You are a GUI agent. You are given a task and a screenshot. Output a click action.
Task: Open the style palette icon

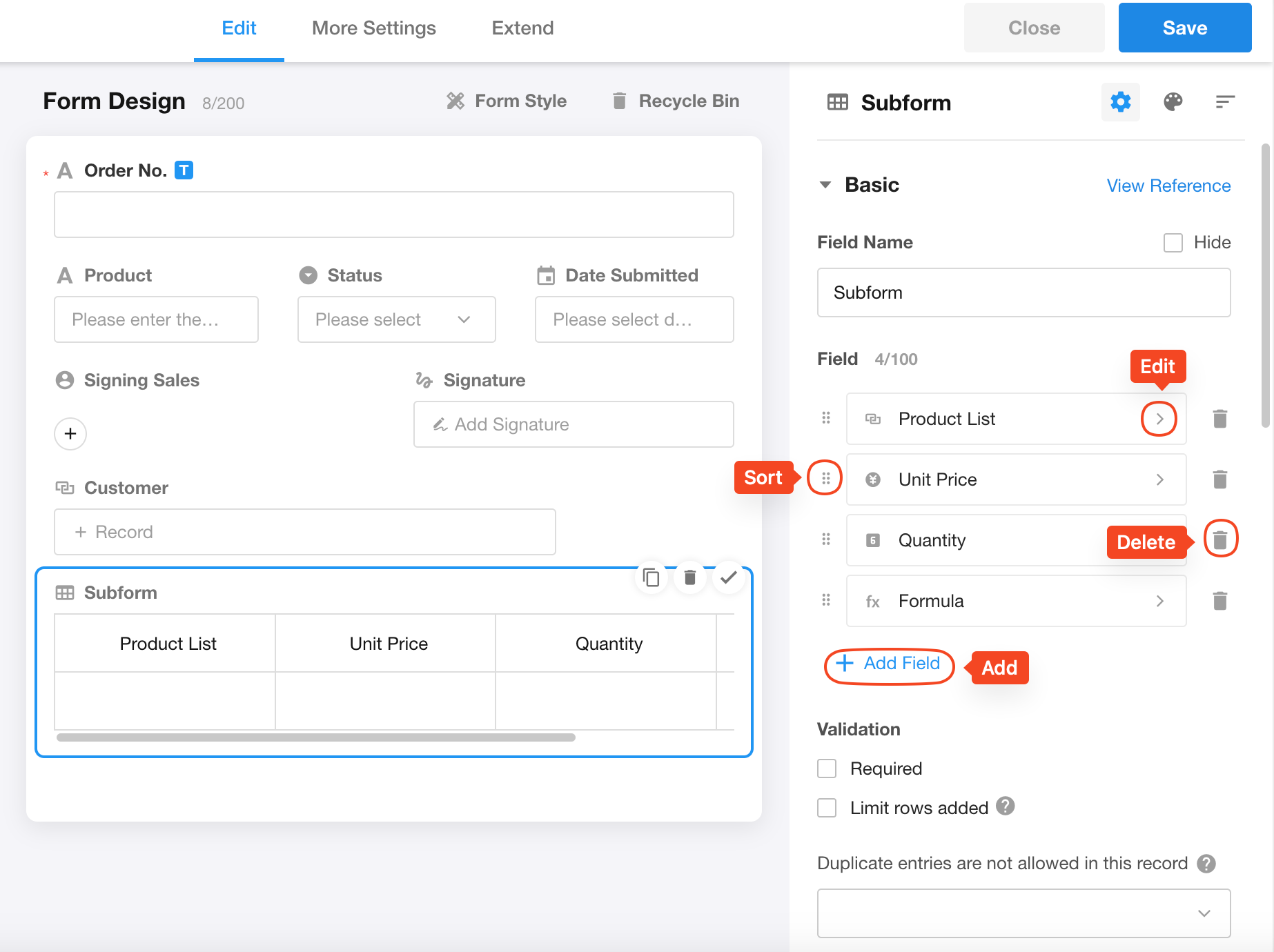pos(1173,102)
